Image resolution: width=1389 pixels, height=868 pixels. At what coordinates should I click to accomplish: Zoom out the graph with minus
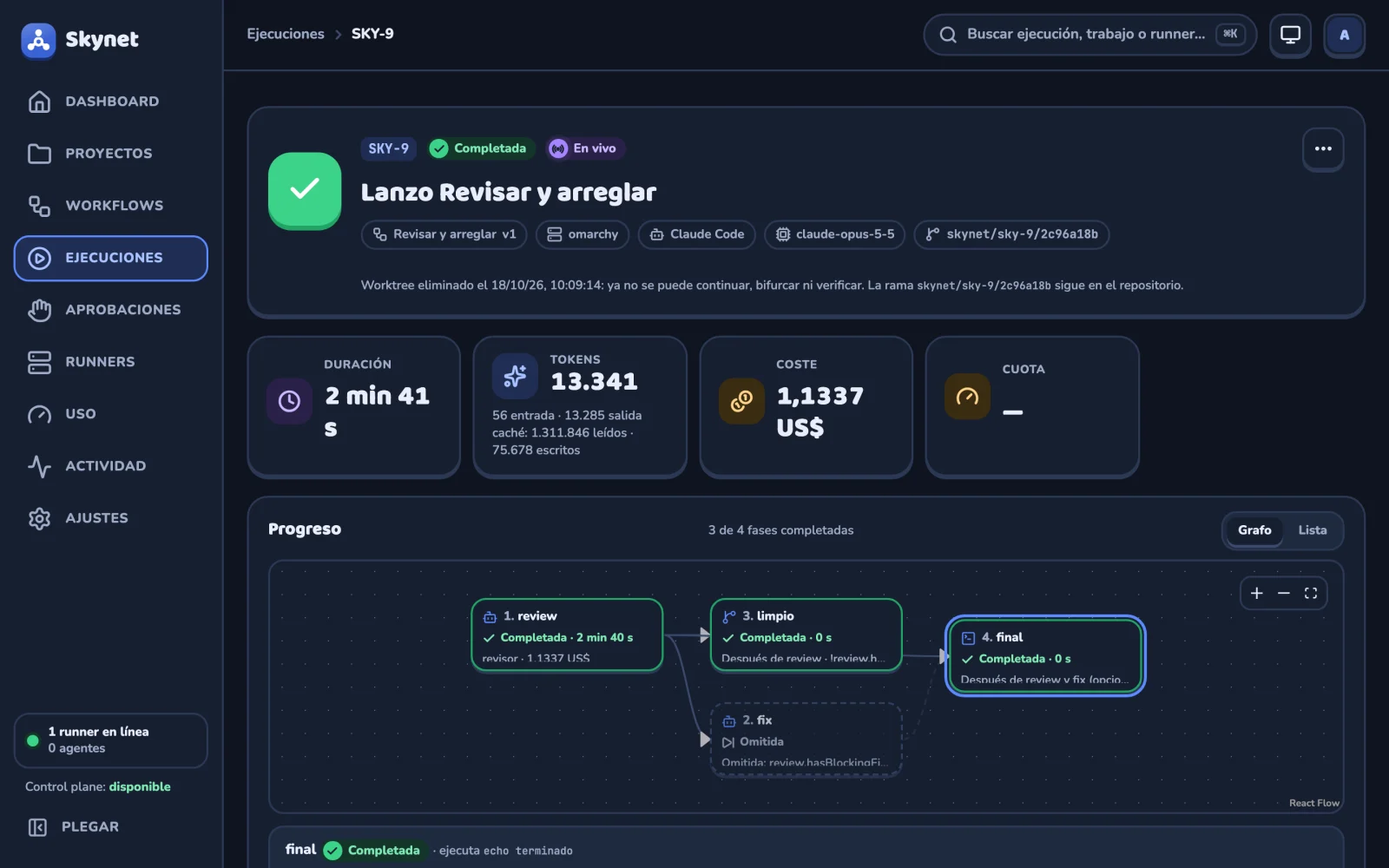tap(1284, 593)
